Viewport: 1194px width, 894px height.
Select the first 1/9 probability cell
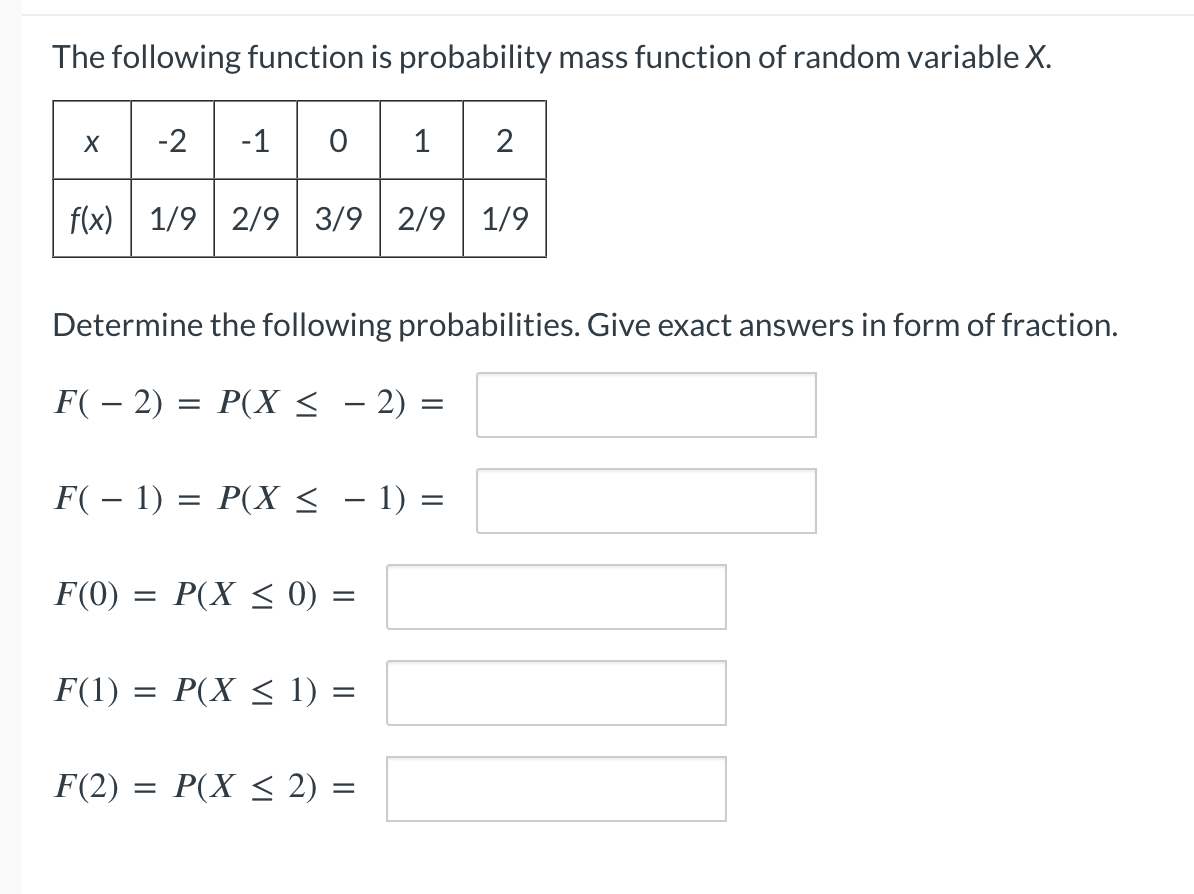tap(172, 216)
